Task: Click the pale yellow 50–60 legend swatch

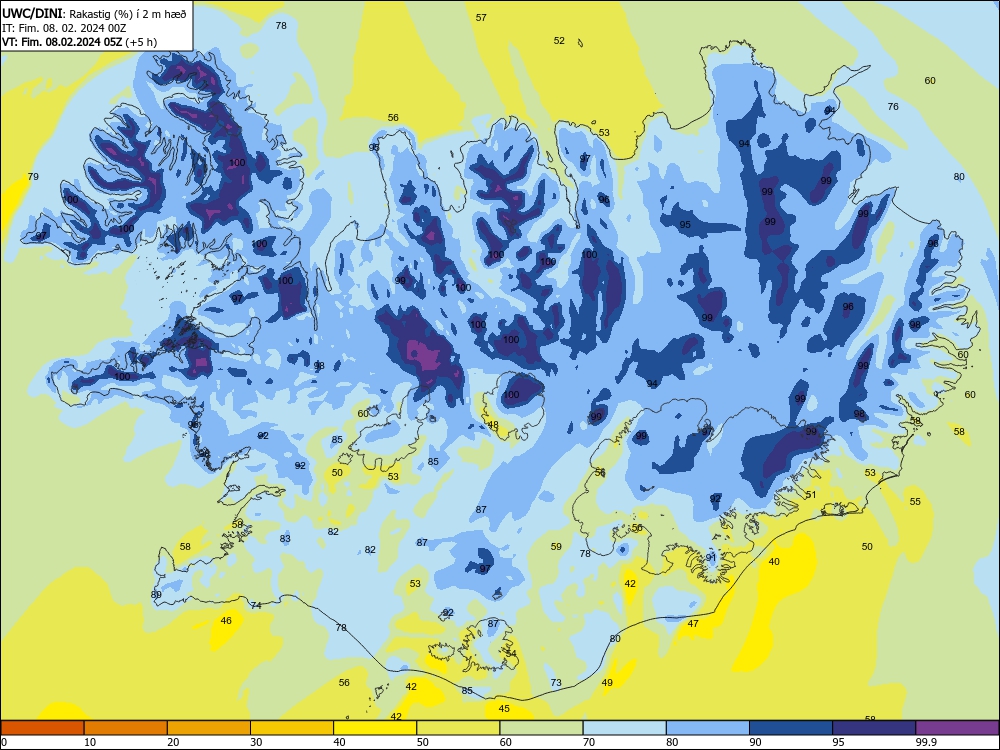Action: point(459,728)
